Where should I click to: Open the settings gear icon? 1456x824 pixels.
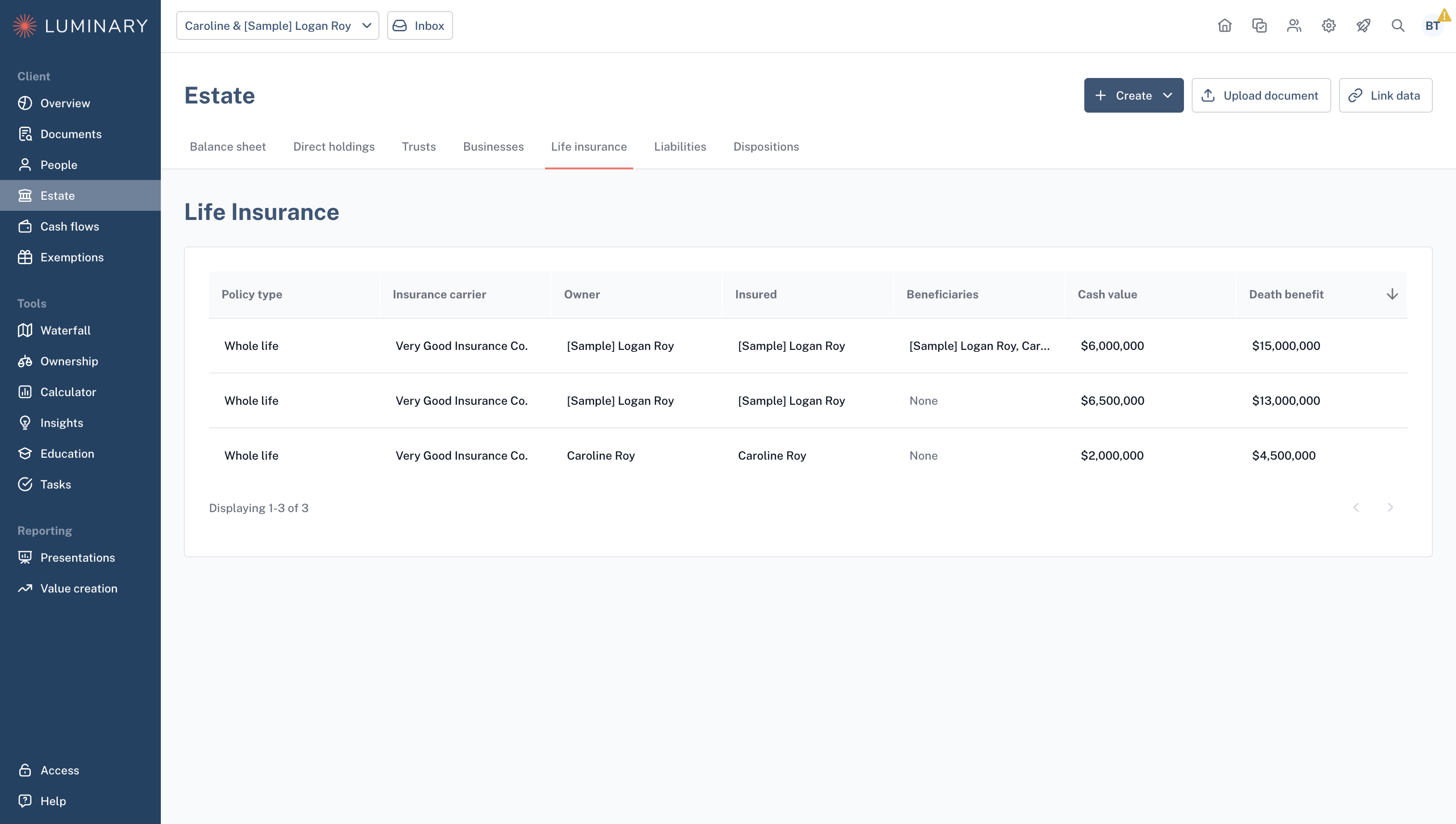1328,26
